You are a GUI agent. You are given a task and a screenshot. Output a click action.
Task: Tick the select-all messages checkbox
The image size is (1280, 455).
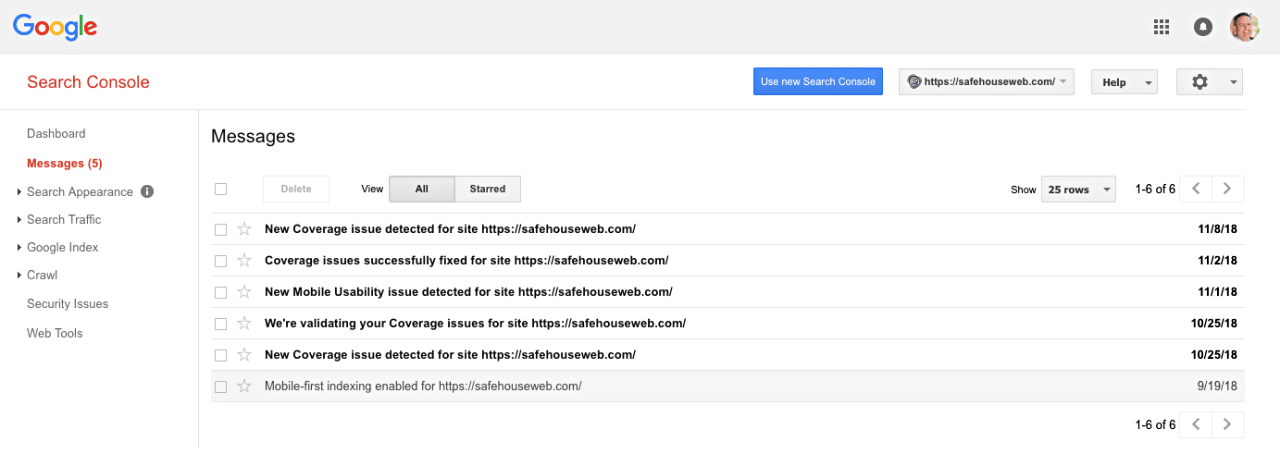coord(221,189)
